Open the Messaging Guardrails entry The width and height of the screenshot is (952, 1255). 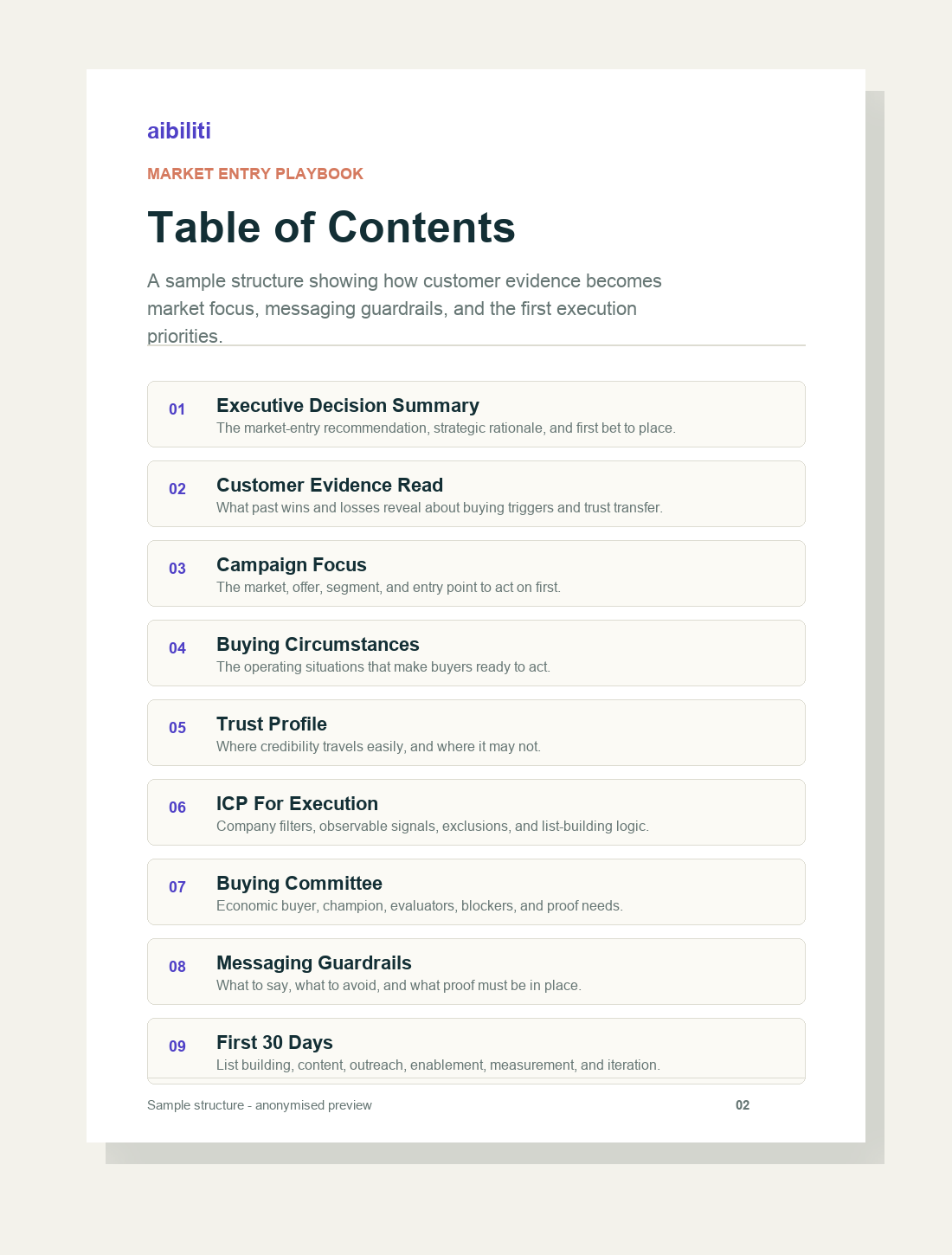pyautogui.click(x=476, y=972)
